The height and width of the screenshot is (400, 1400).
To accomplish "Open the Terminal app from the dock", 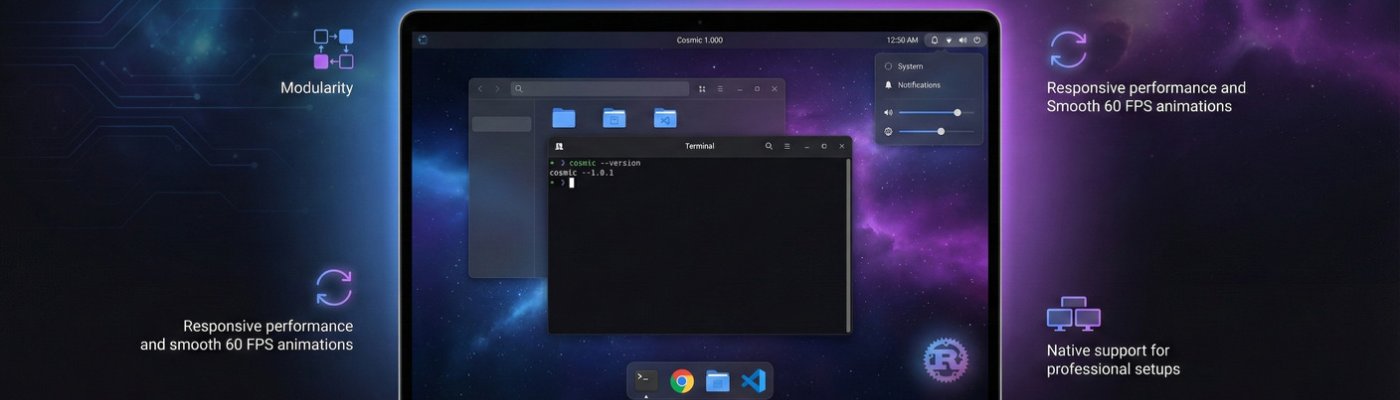I will pyautogui.click(x=647, y=381).
